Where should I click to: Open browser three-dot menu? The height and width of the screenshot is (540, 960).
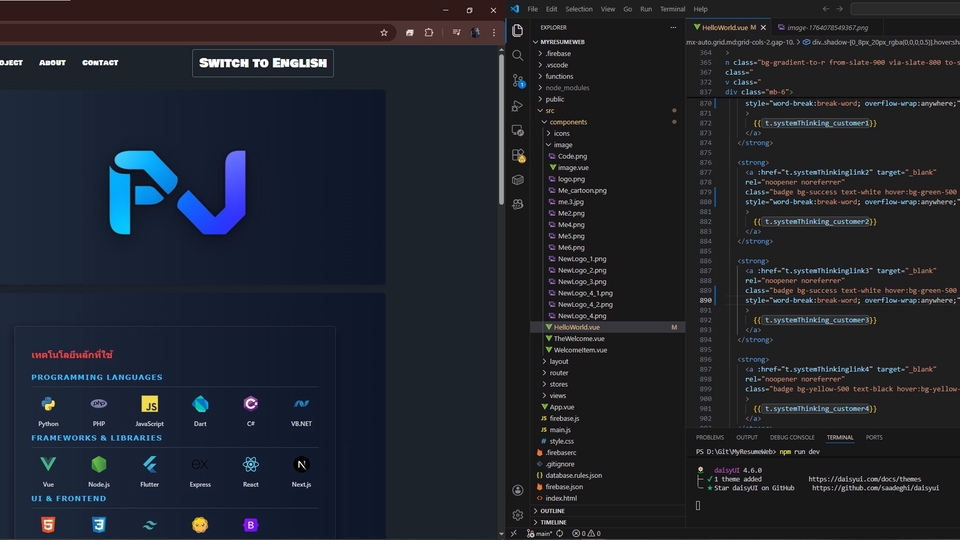493,33
